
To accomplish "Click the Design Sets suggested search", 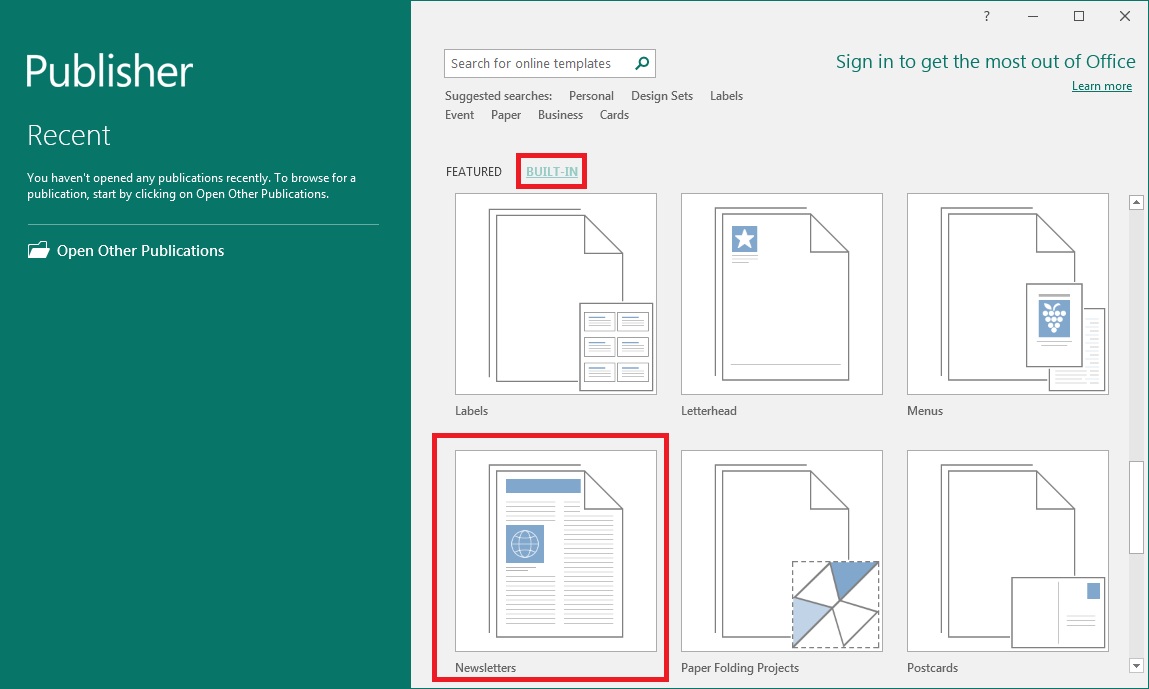I will click(x=662, y=96).
